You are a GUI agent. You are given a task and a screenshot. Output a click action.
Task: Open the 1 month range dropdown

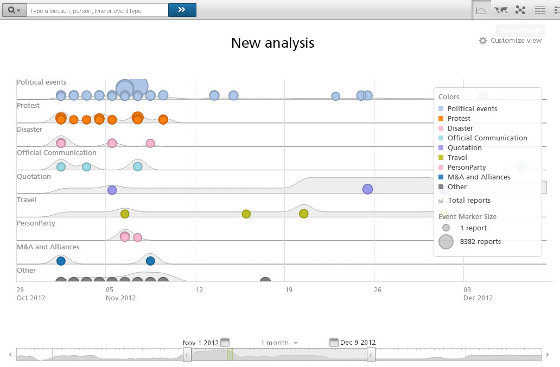[279, 343]
